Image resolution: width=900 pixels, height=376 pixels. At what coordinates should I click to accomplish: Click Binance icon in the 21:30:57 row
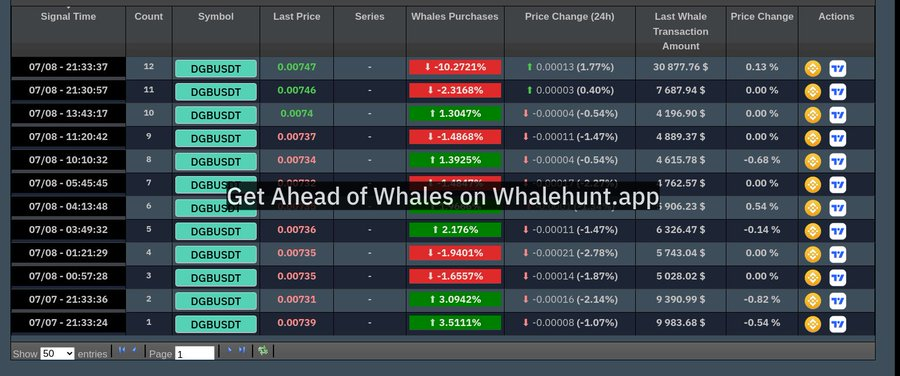812,92
